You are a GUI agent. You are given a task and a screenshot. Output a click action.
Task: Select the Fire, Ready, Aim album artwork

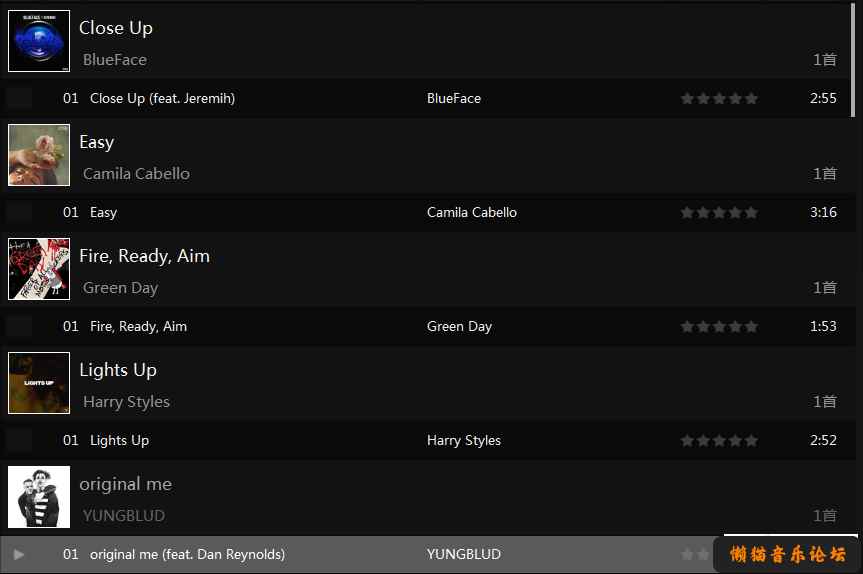click(39, 269)
